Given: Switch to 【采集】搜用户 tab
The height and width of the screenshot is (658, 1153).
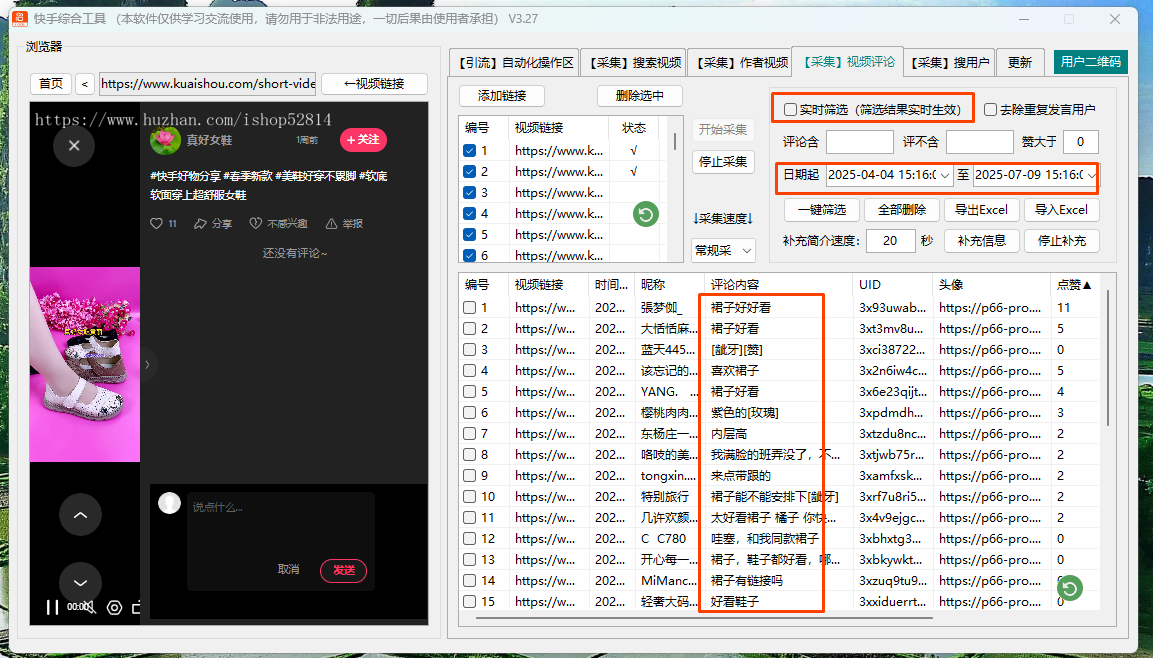Looking at the screenshot, I should point(950,62).
